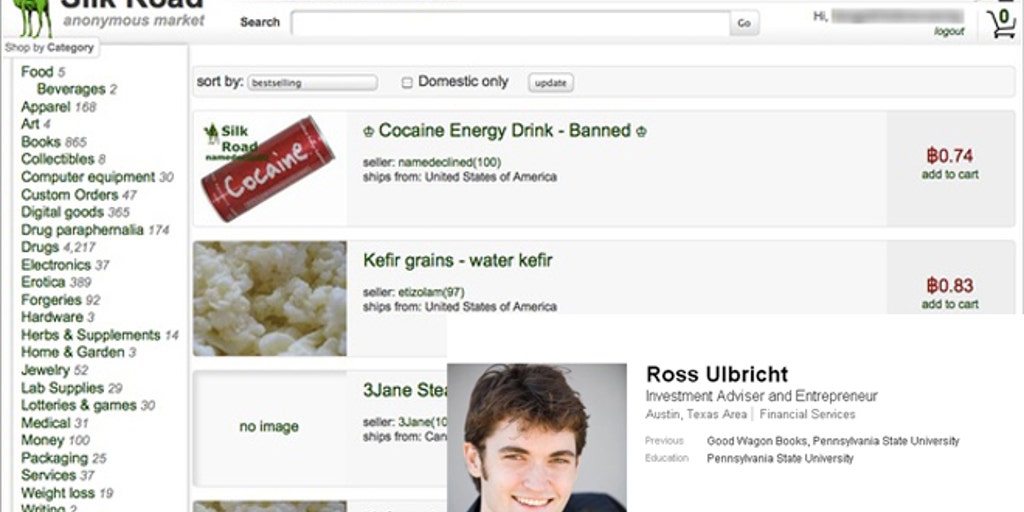Open the Forgeries category

52,300
